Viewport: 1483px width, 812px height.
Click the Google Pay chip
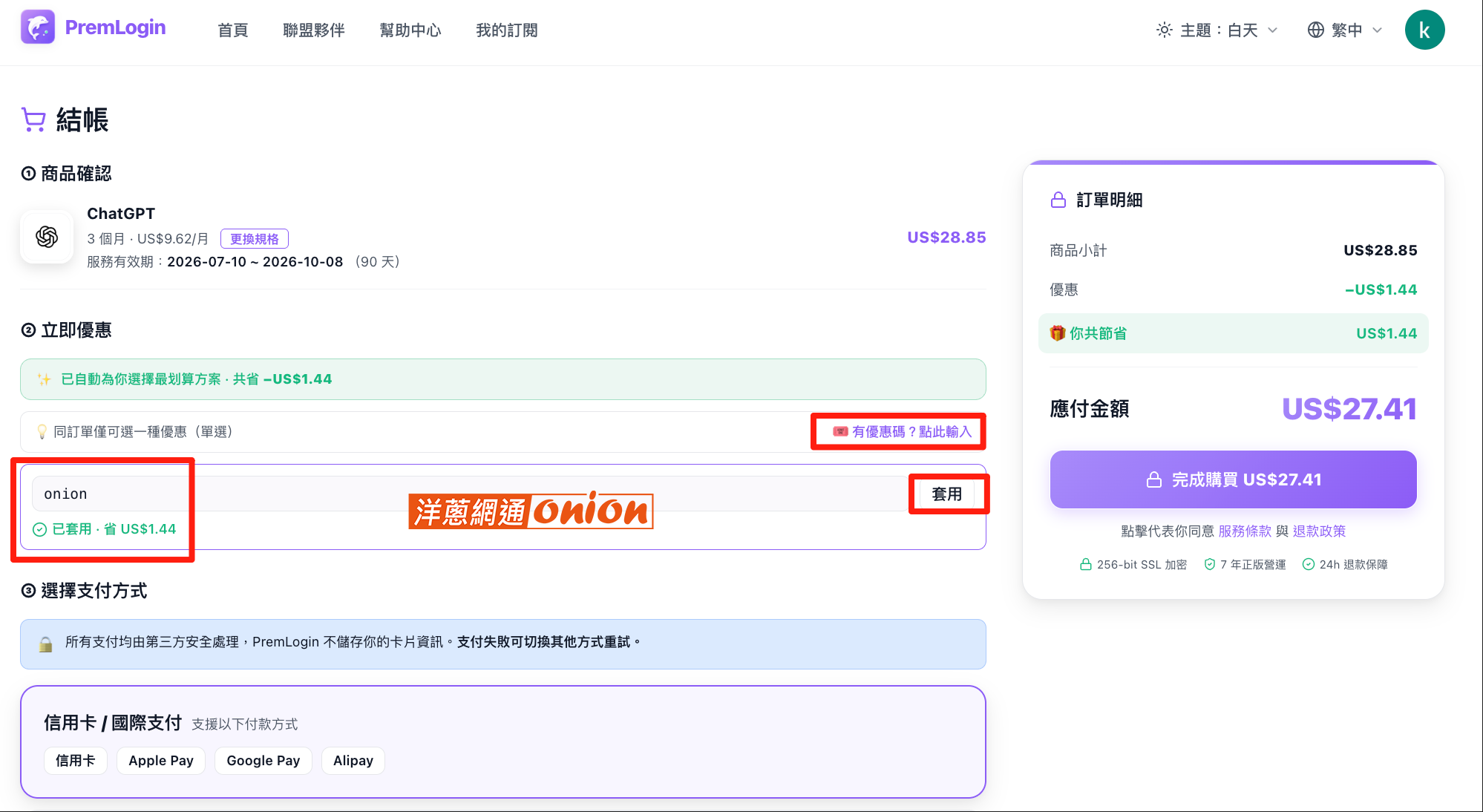pyautogui.click(x=263, y=761)
